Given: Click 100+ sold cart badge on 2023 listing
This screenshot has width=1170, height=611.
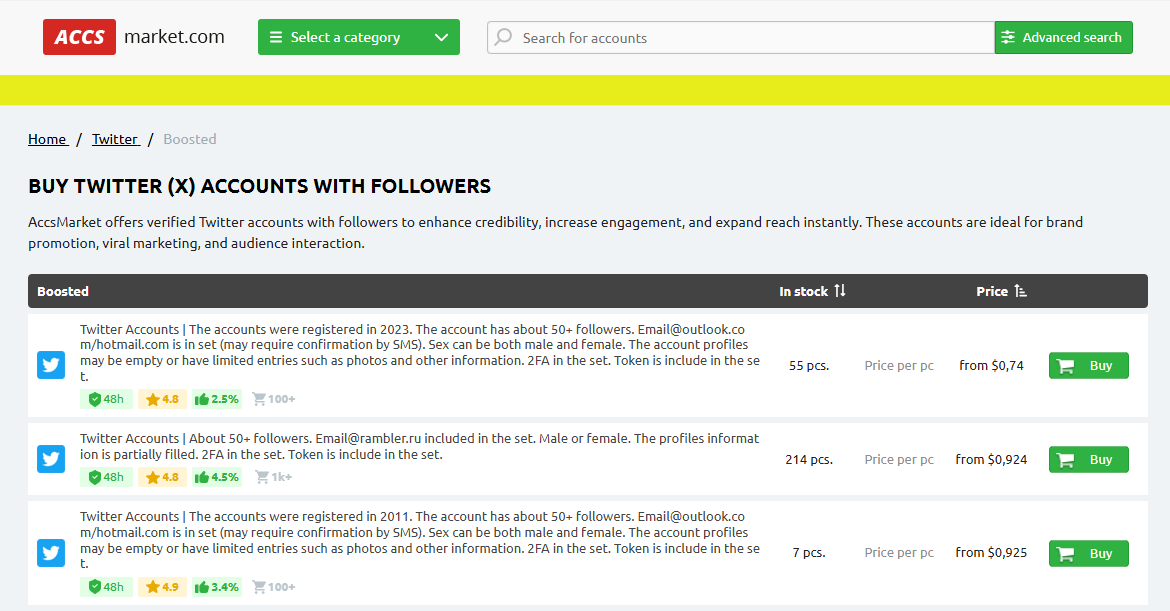Looking at the screenshot, I should point(274,399).
